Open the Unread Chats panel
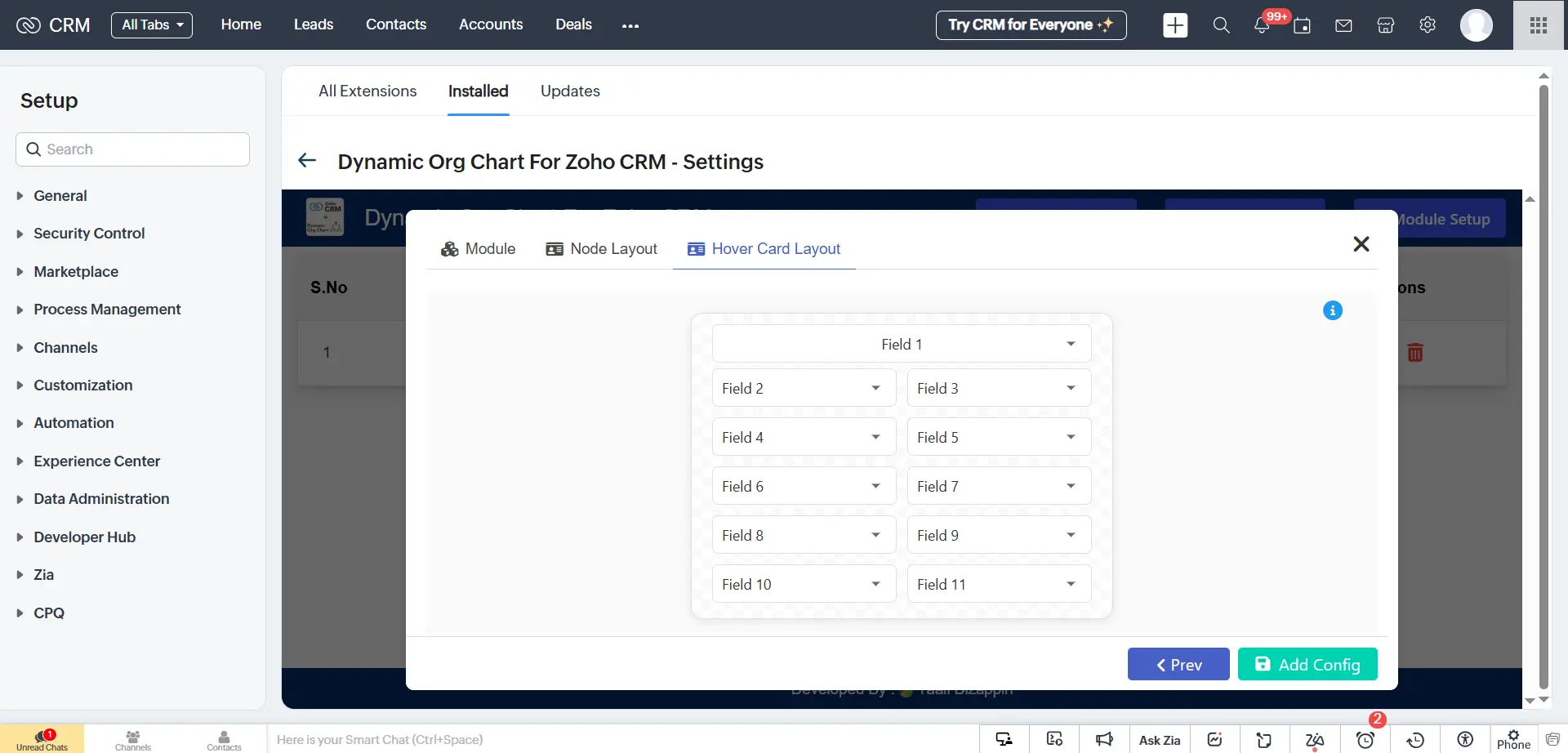 [42, 739]
